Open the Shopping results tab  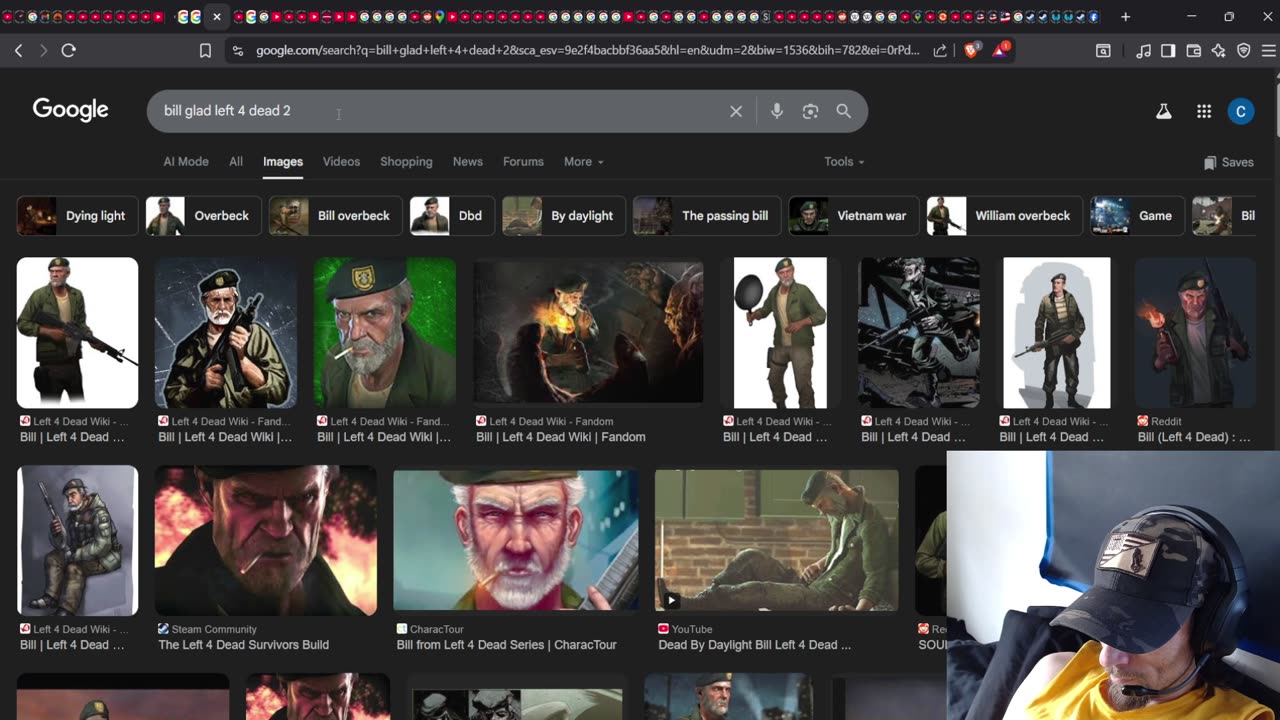[406, 162]
